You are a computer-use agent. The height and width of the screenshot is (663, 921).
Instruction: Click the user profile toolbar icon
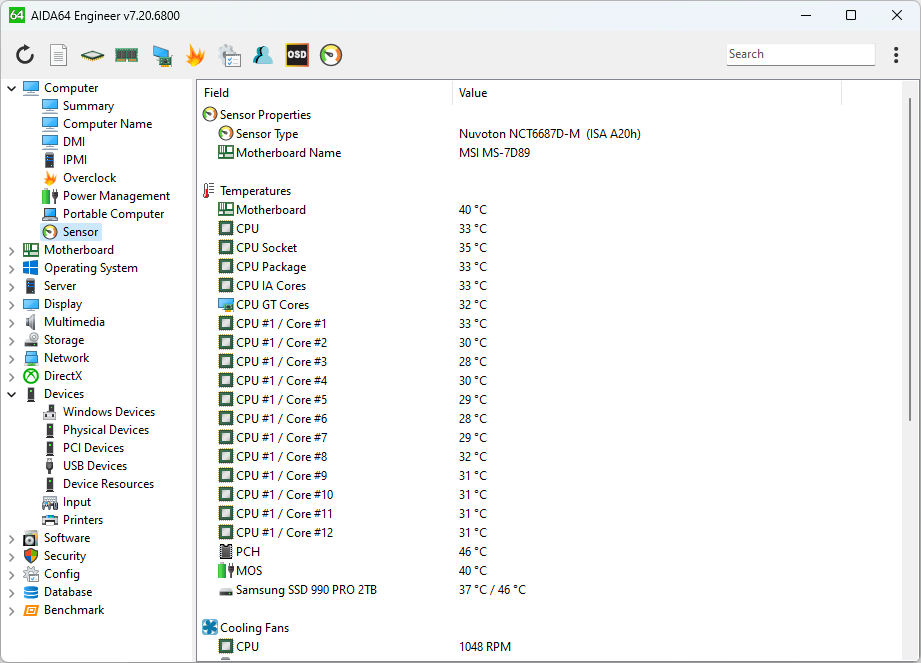coord(263,55)
